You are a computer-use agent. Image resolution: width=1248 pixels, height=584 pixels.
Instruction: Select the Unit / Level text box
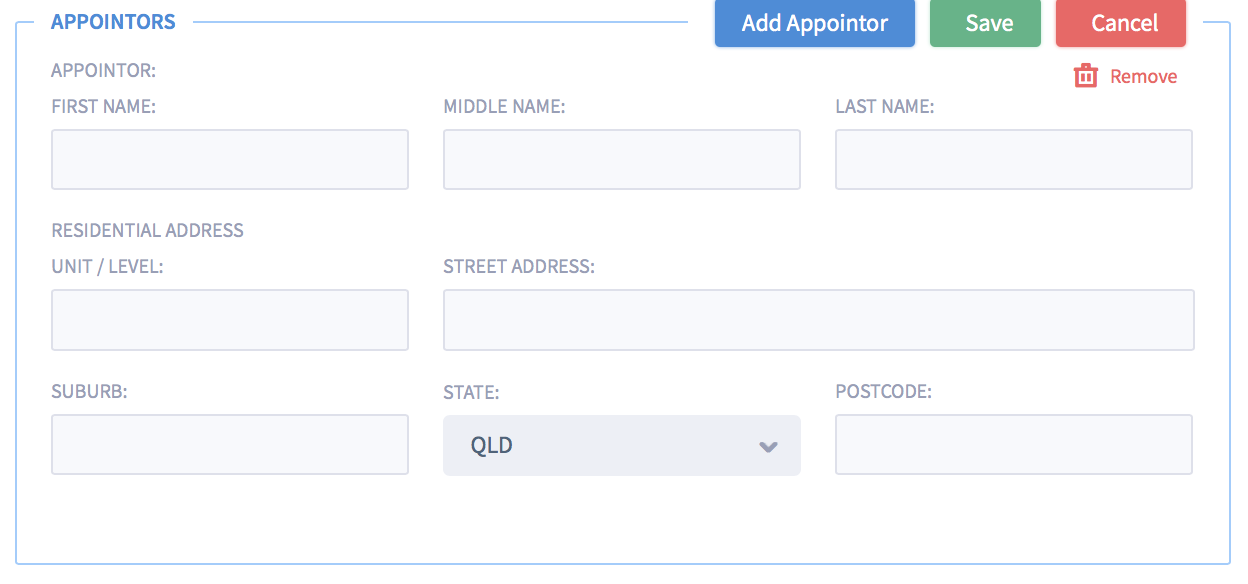click(x=230, y=320)
